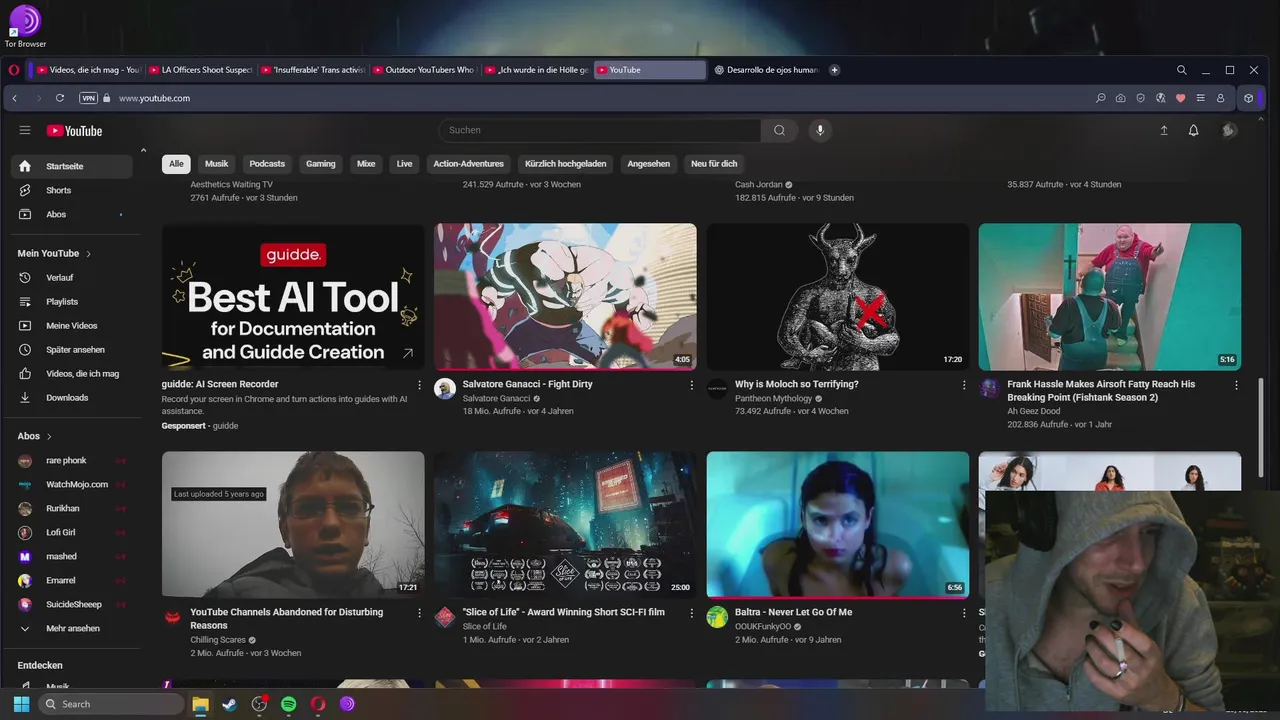Add a new tab with the plus button
This screenshot has height=720, width=1280.
point(834,70)
